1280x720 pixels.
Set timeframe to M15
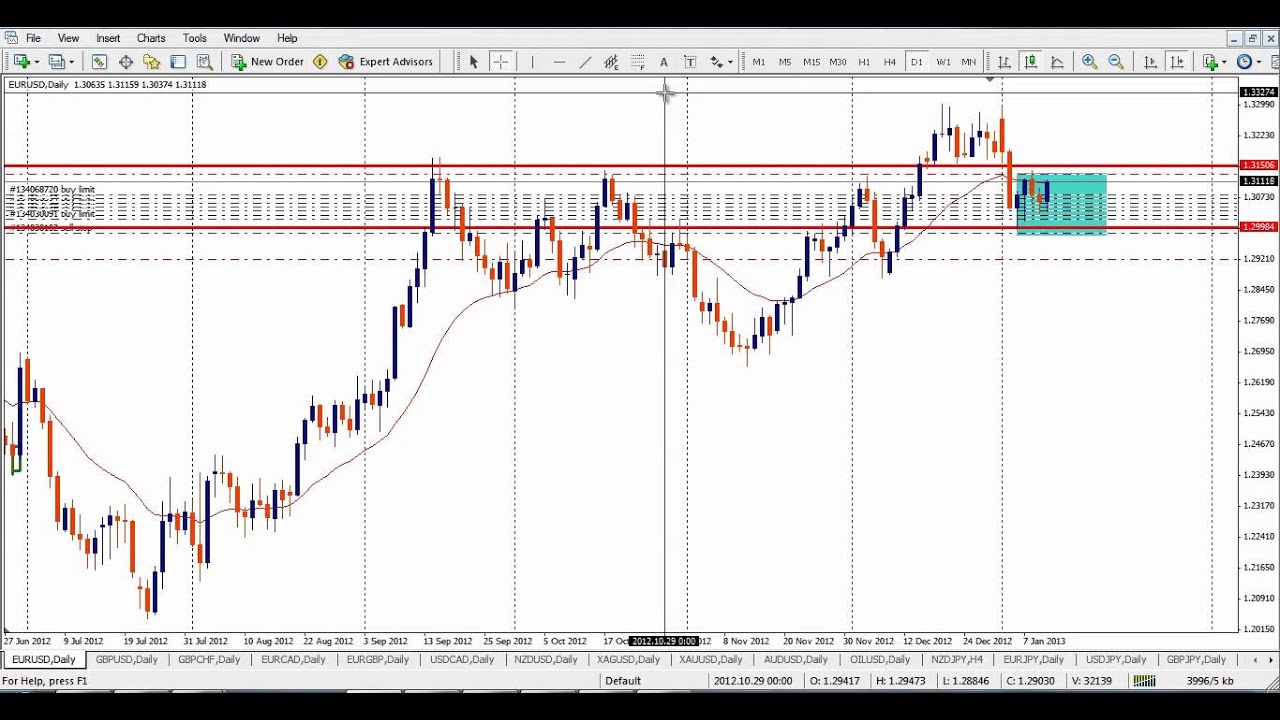[x=811, y=62]
